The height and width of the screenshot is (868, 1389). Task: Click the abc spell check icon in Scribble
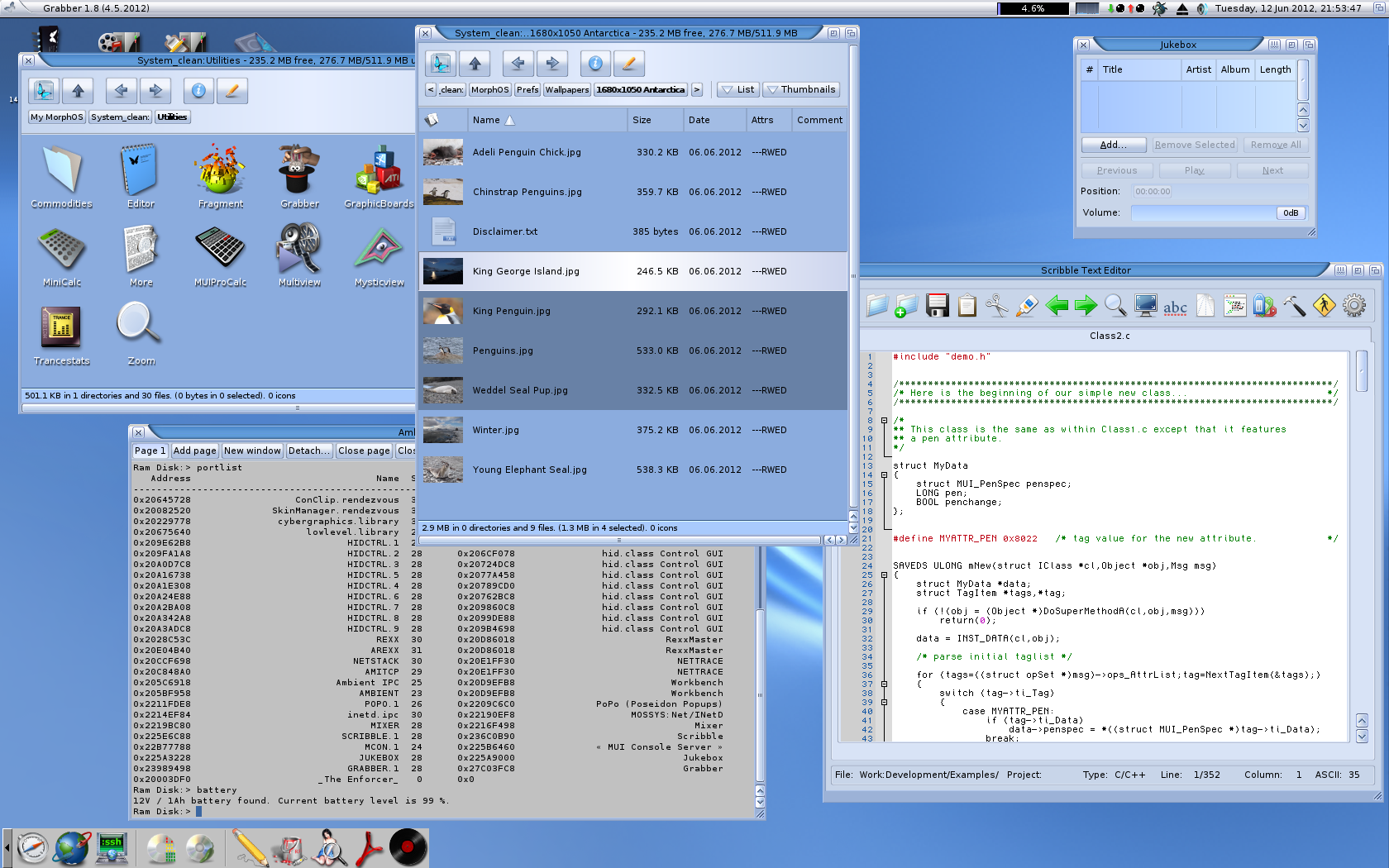click(1175, 307)
